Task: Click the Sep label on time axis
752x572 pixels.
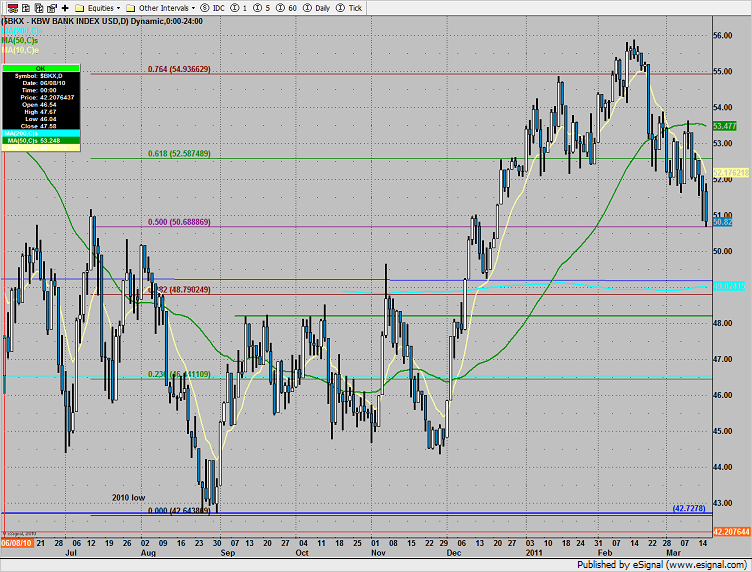Action: click(228, 553)
